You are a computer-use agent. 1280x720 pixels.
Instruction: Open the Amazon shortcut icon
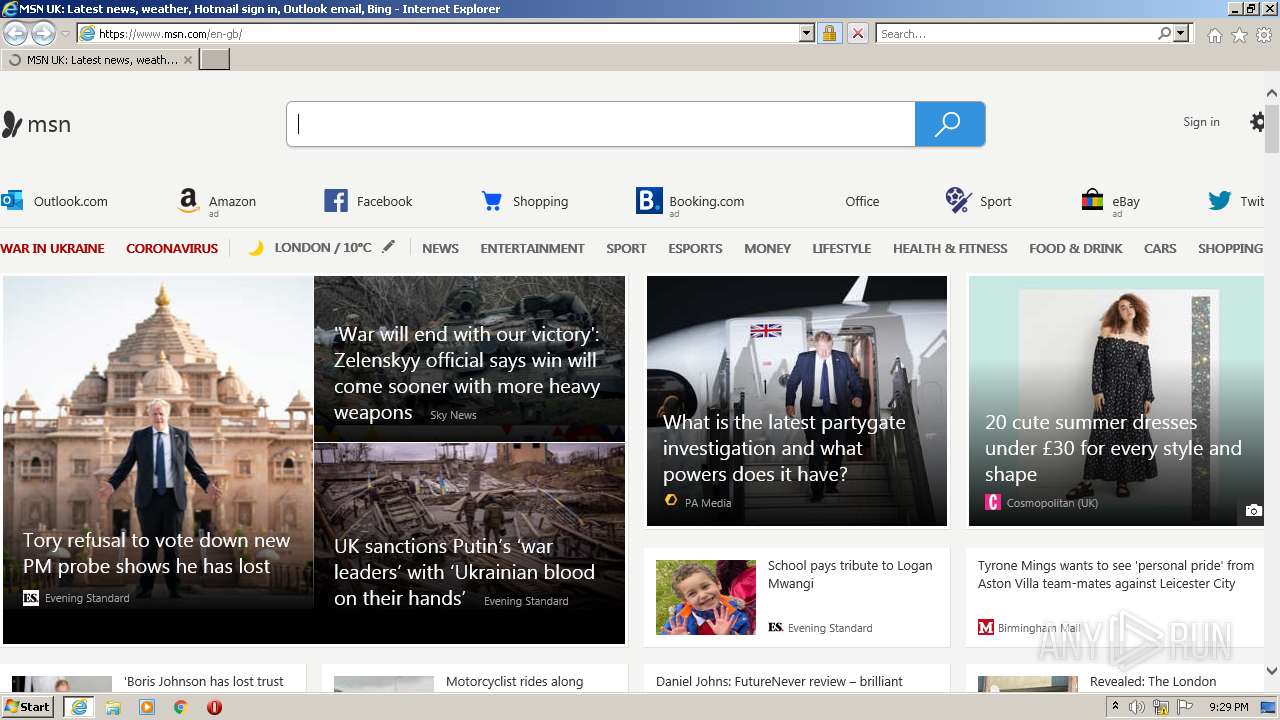(188, 201)
